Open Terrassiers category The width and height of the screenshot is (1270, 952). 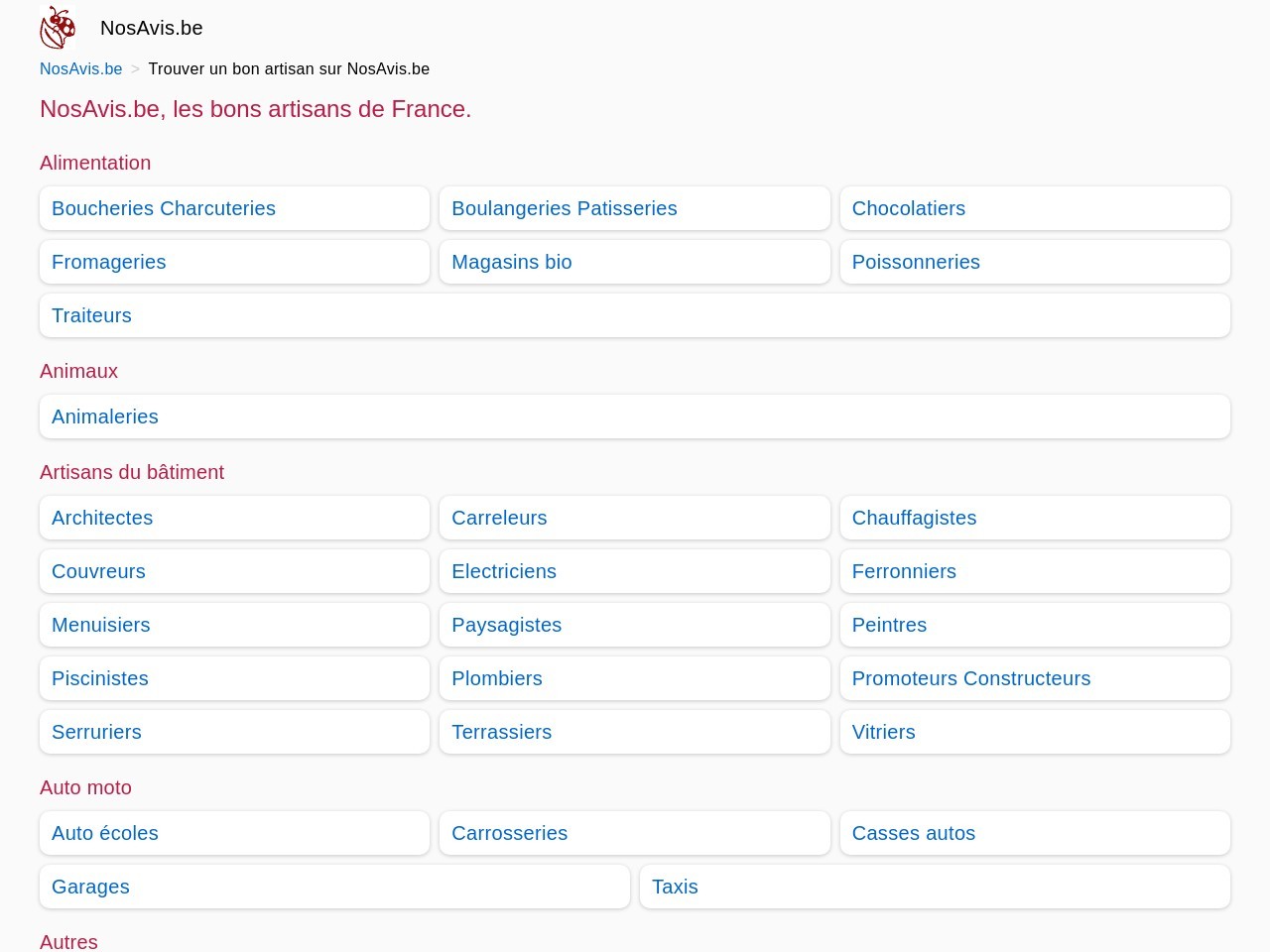635,732
